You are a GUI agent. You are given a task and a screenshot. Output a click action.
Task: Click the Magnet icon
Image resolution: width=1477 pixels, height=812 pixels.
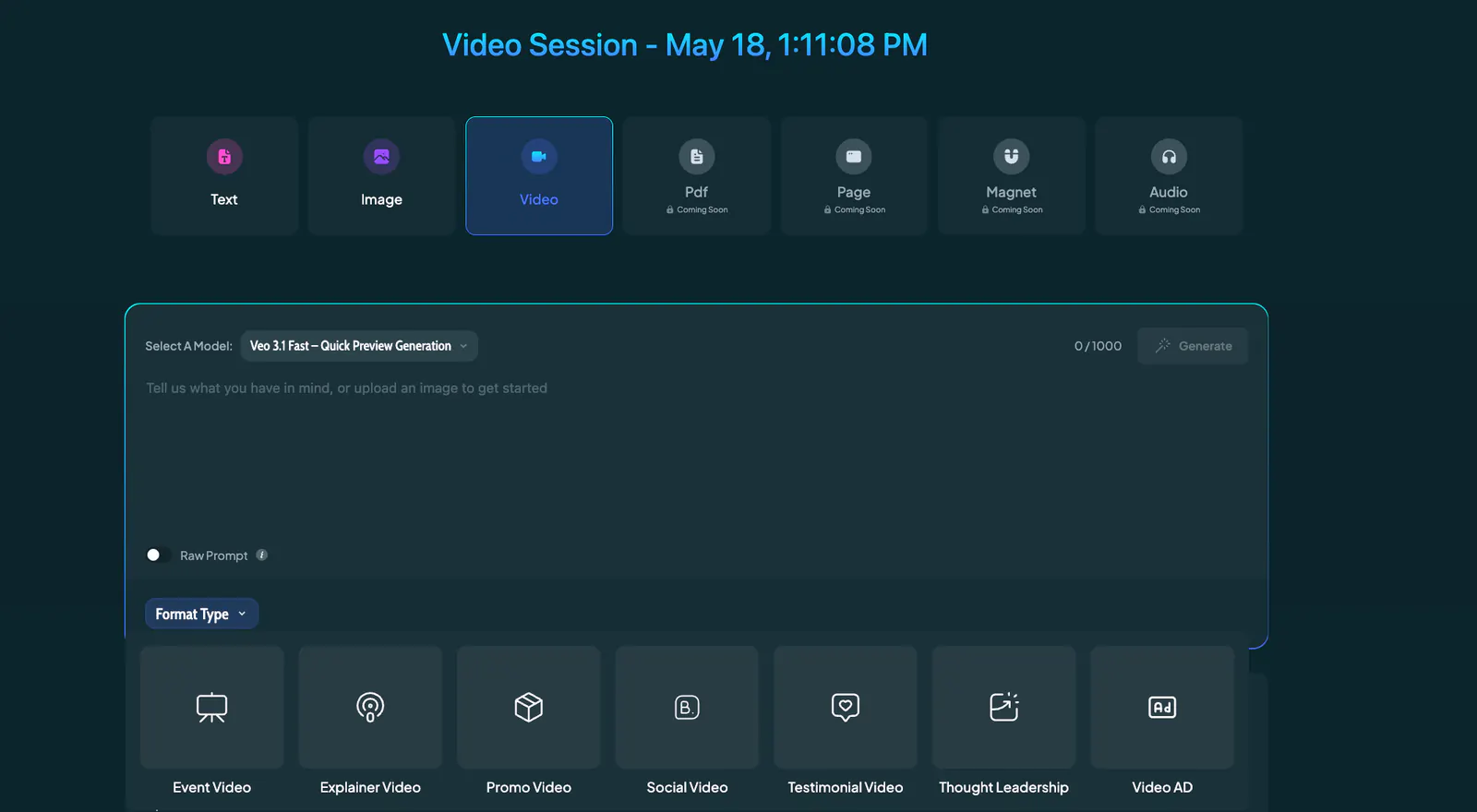click(1012, 157)
